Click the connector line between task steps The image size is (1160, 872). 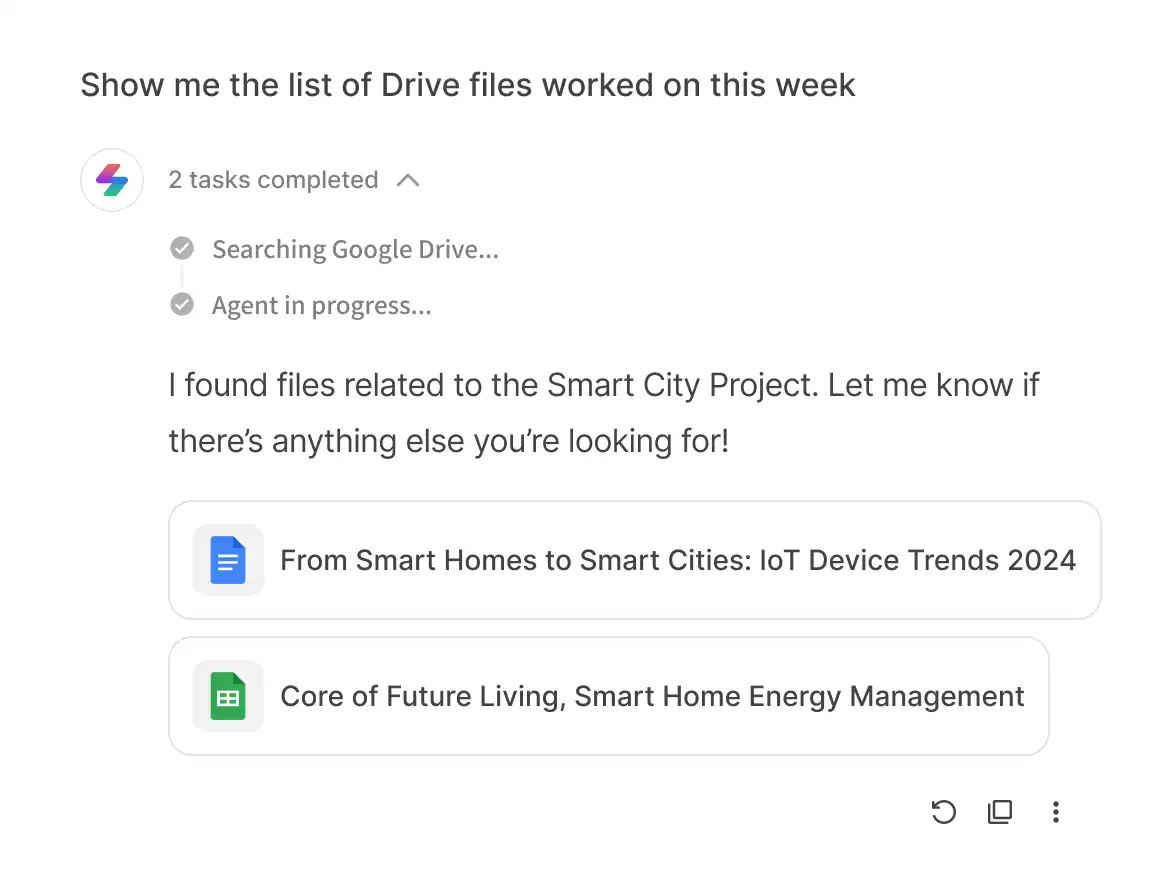(x=182, y=277)
